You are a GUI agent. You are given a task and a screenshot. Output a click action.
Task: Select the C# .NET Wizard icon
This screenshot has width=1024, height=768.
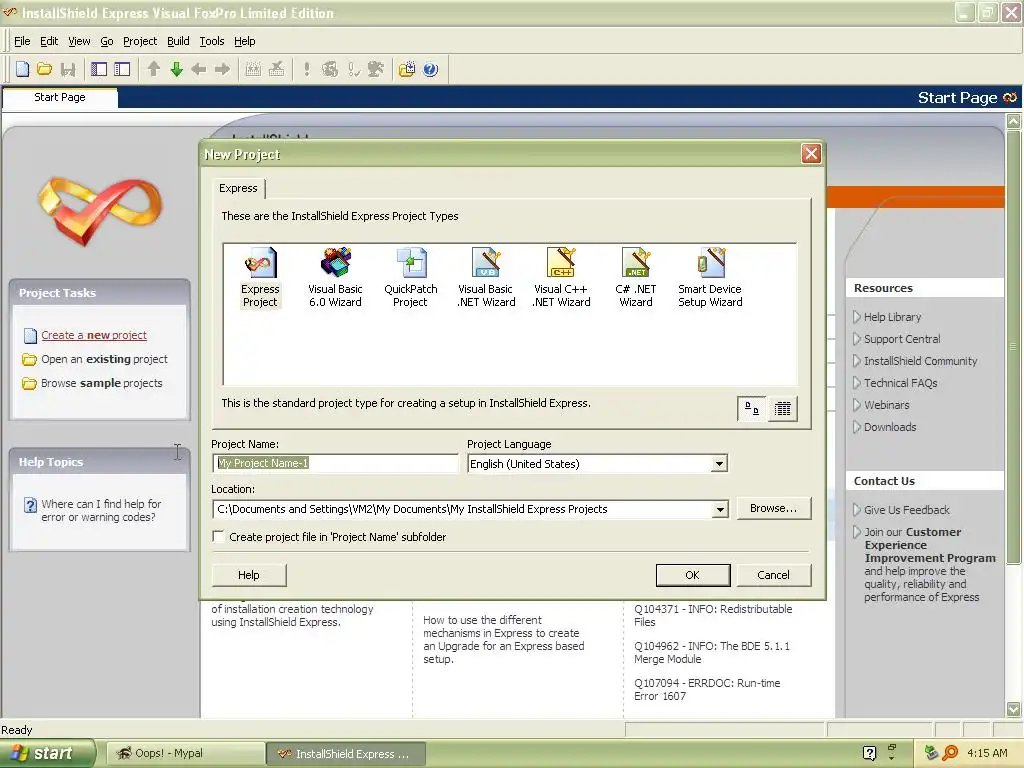click(x=636, y=277)
